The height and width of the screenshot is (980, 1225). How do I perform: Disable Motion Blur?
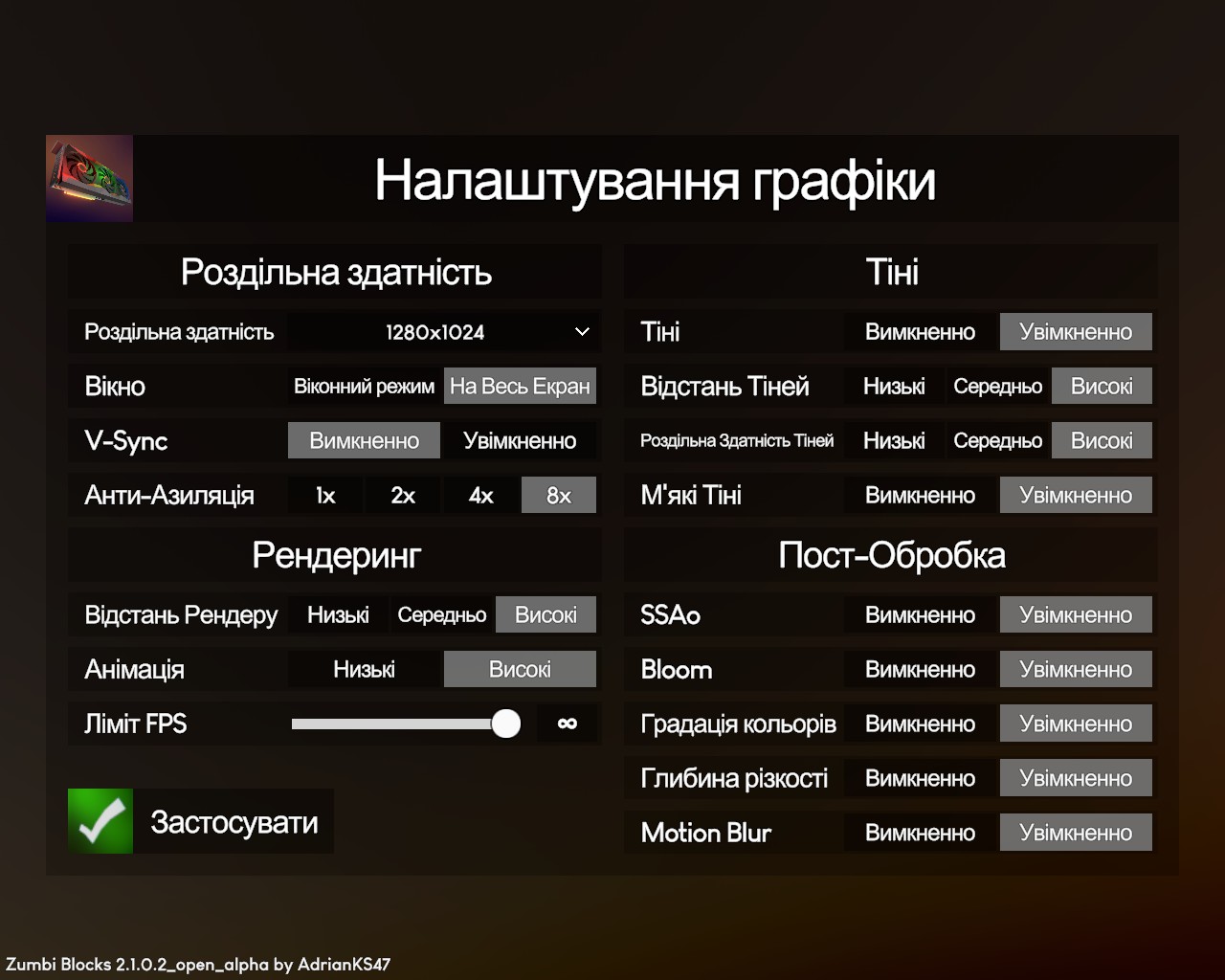[x=920, y=834]
